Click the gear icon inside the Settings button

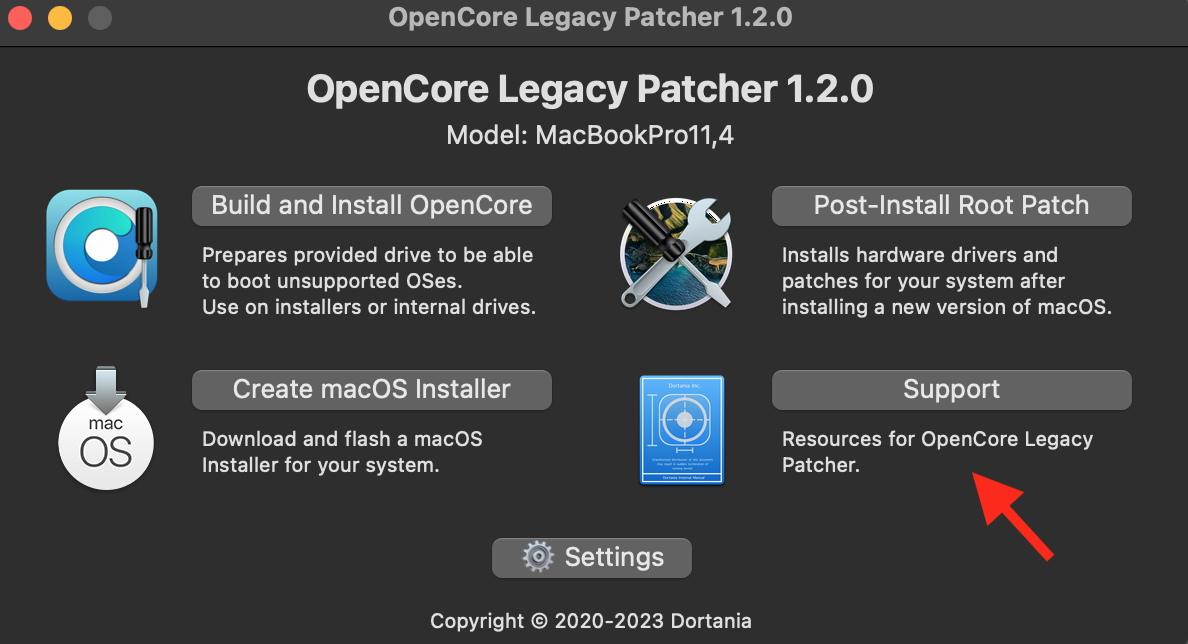(x=538, y=557)
